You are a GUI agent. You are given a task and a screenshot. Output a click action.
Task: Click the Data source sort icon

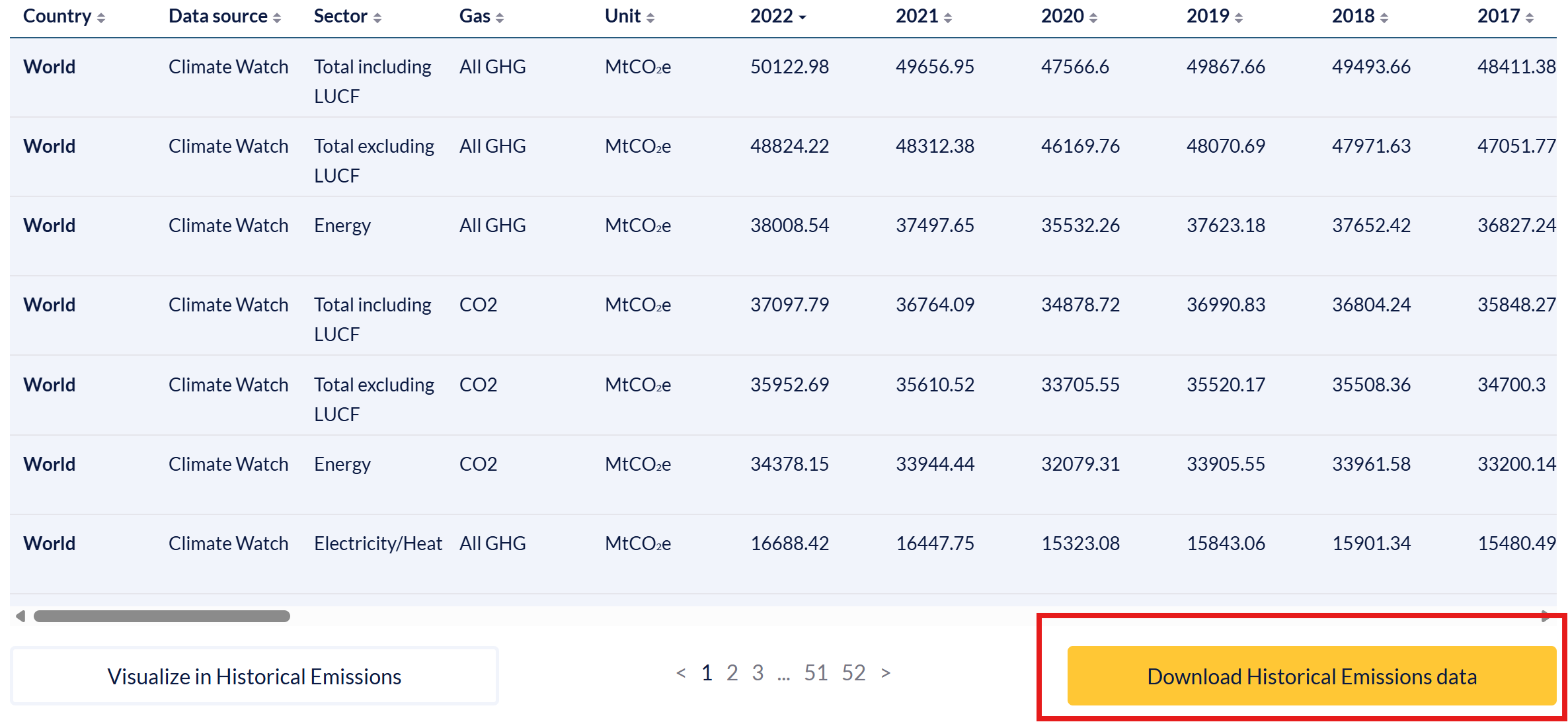(277, 18)
